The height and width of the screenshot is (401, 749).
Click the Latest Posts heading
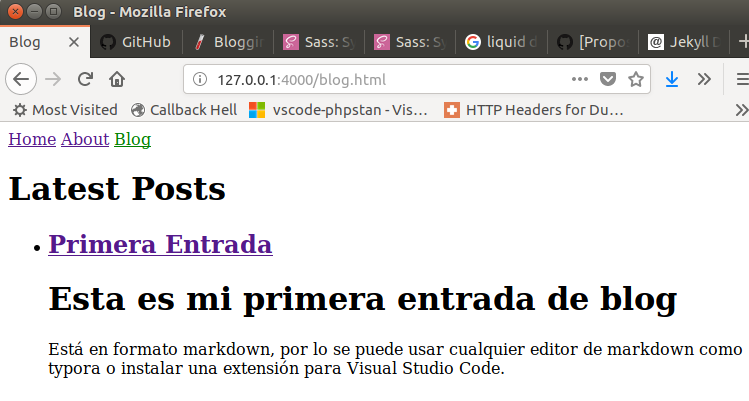coord(117,189)
